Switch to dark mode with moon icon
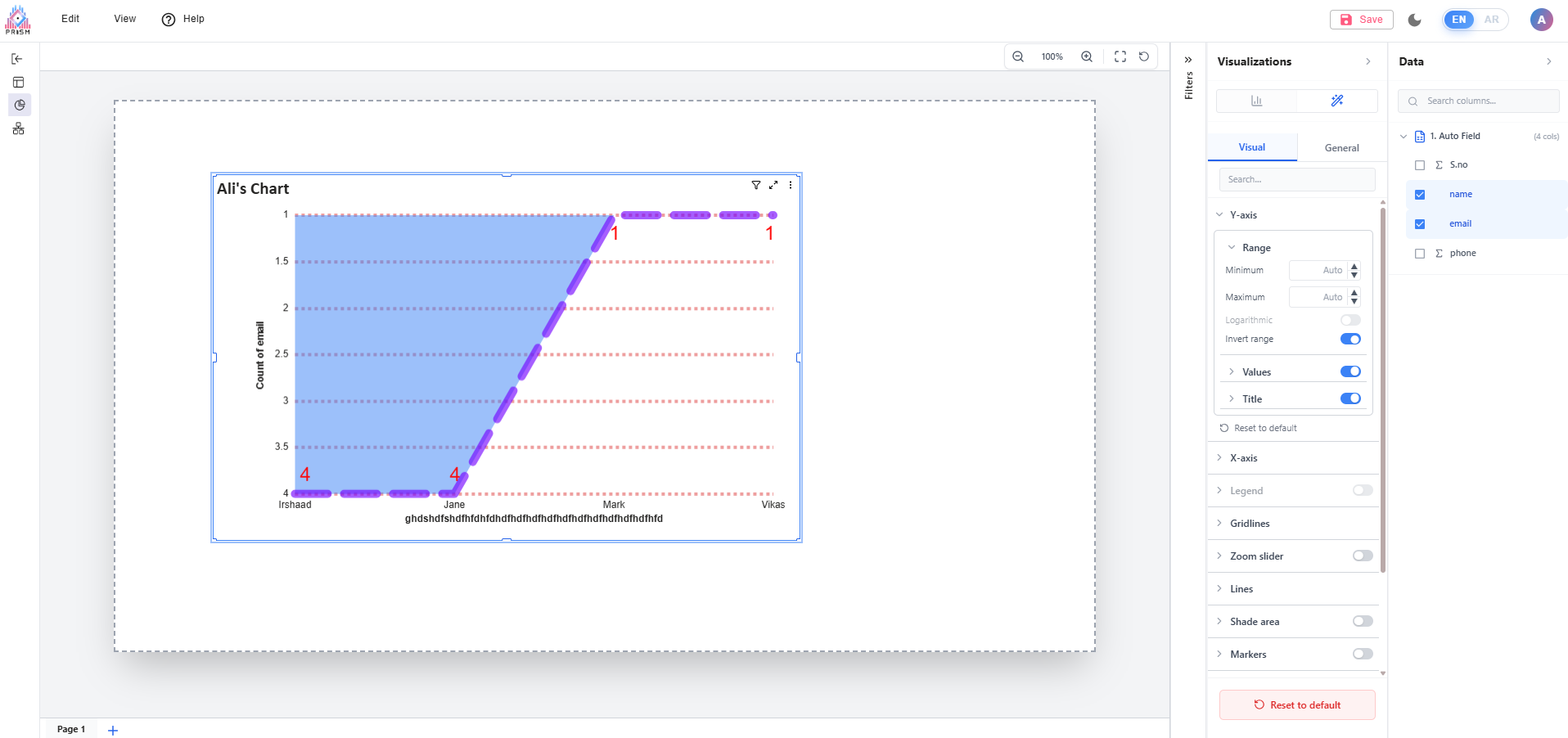The width and height of the screenshot is (1568, 738). point(1415,20)
